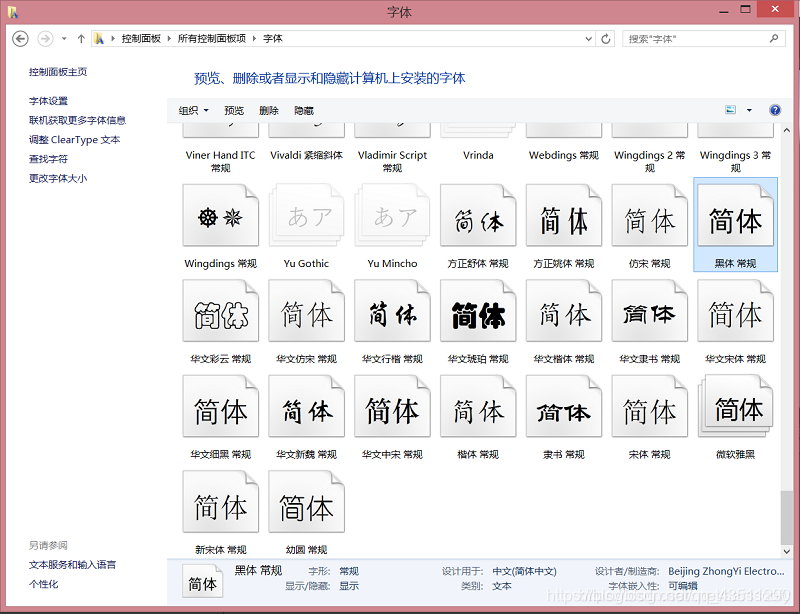800x614 pixels.
Task: Open the recent locations dropdown arrow
Action: (64, 39)
